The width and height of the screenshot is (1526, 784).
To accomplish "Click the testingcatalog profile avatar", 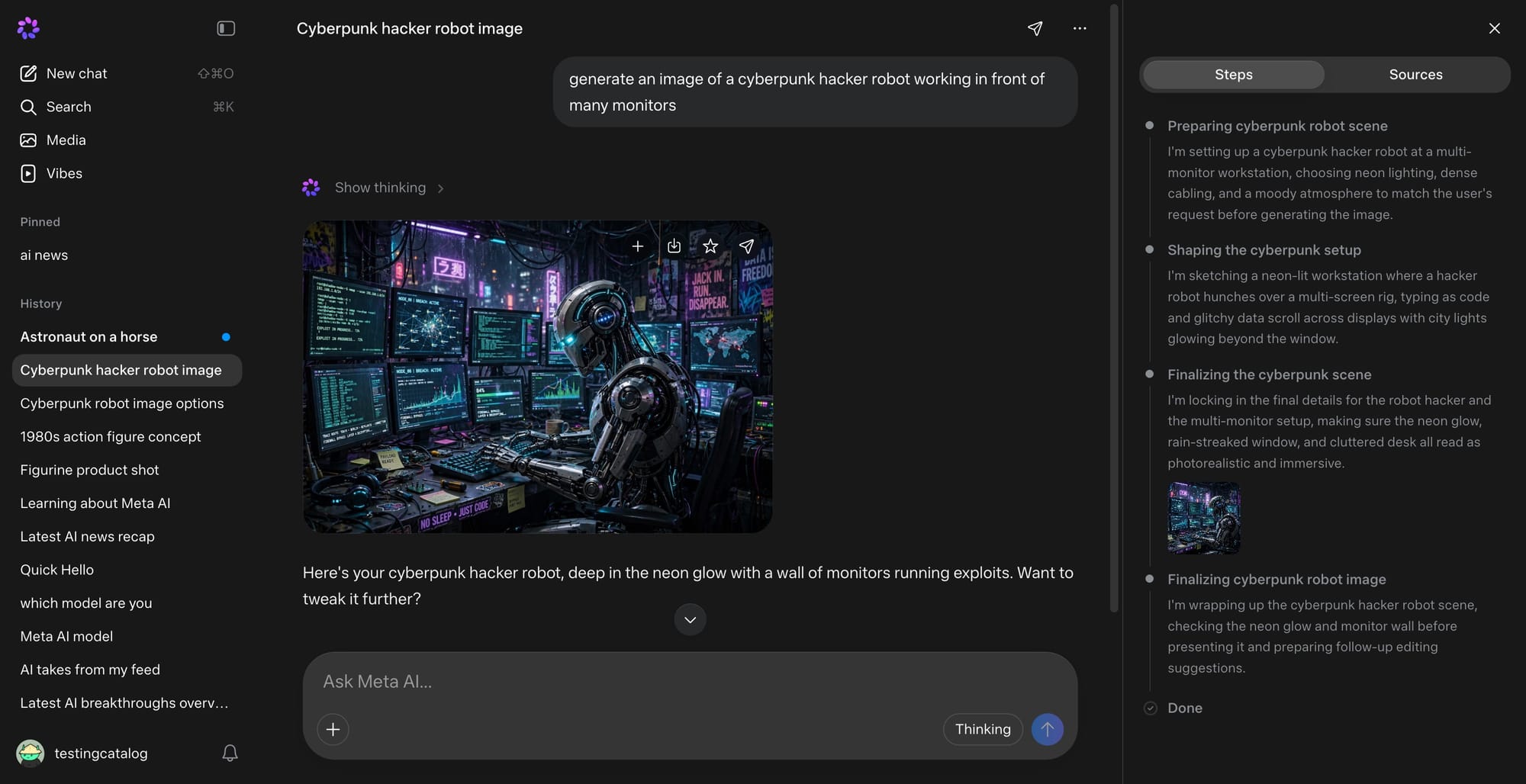I will [x=31, y=753].
